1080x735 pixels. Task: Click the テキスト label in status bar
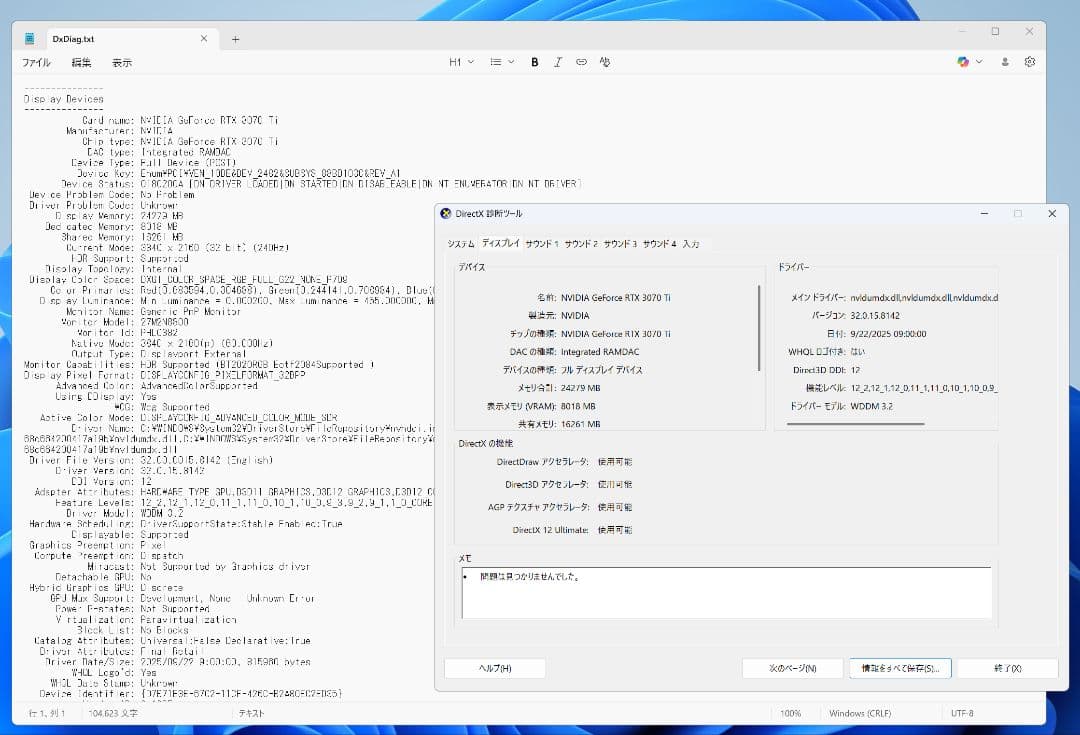click(x=251, y=714)
